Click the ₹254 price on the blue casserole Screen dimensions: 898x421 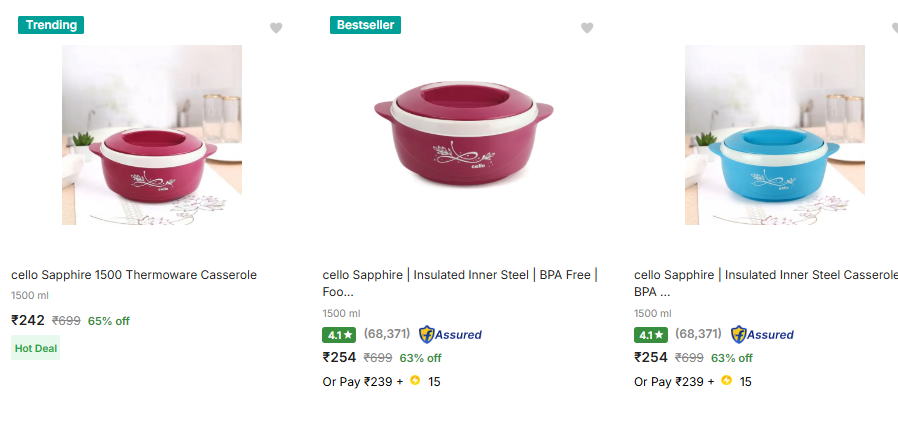click(x=651, y=358)
